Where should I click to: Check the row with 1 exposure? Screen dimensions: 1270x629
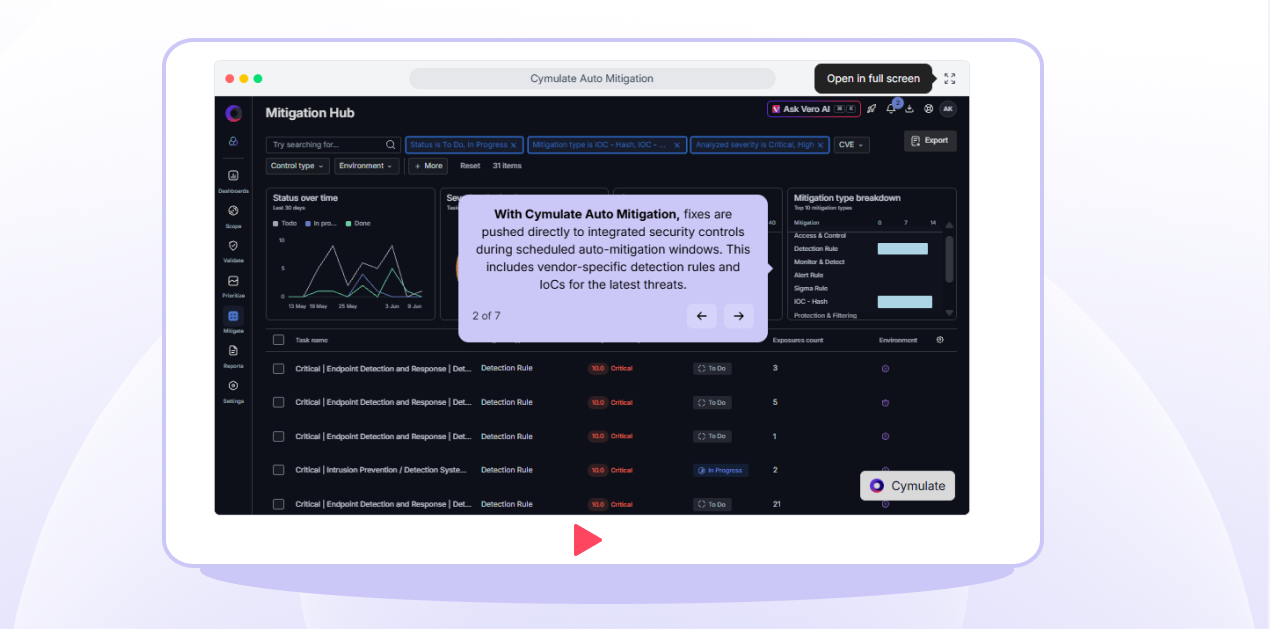(x=278, y=437)
